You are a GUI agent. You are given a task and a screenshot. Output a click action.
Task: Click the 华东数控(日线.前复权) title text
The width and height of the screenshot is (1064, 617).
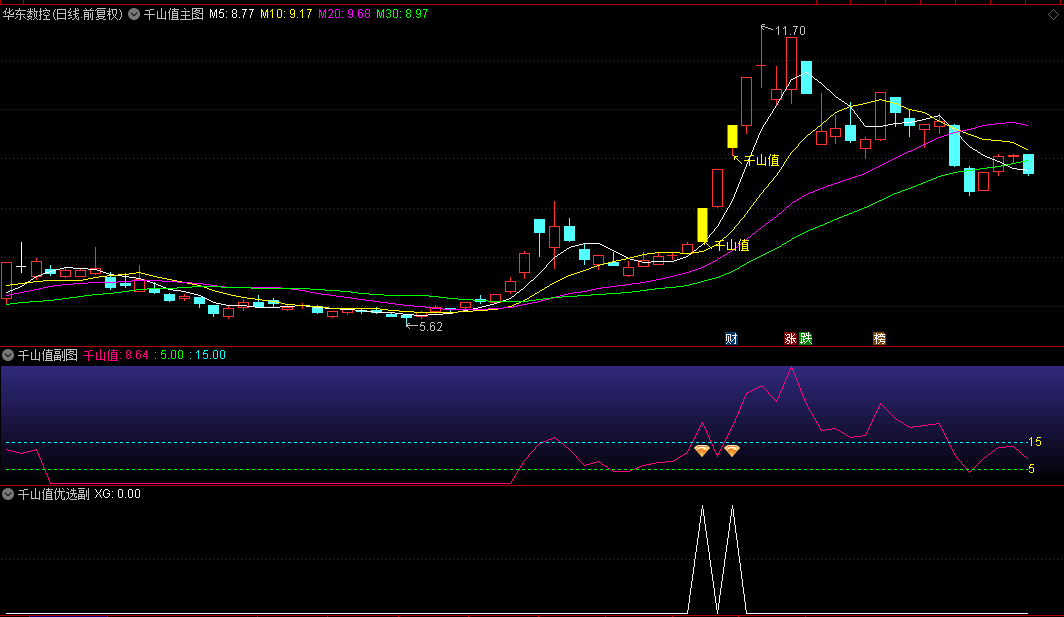(62, 14)
